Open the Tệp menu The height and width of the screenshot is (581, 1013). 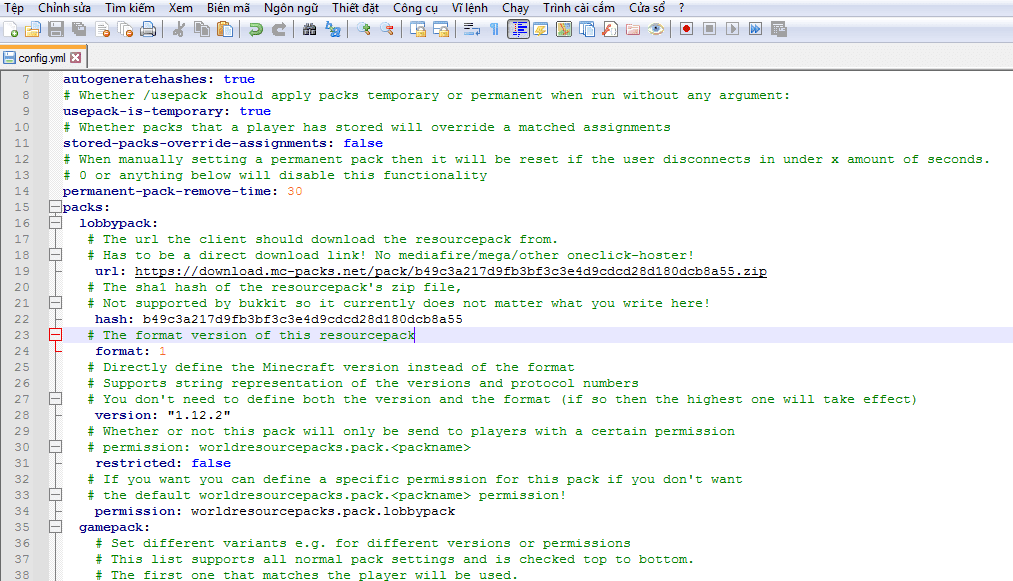click(14, 8)
